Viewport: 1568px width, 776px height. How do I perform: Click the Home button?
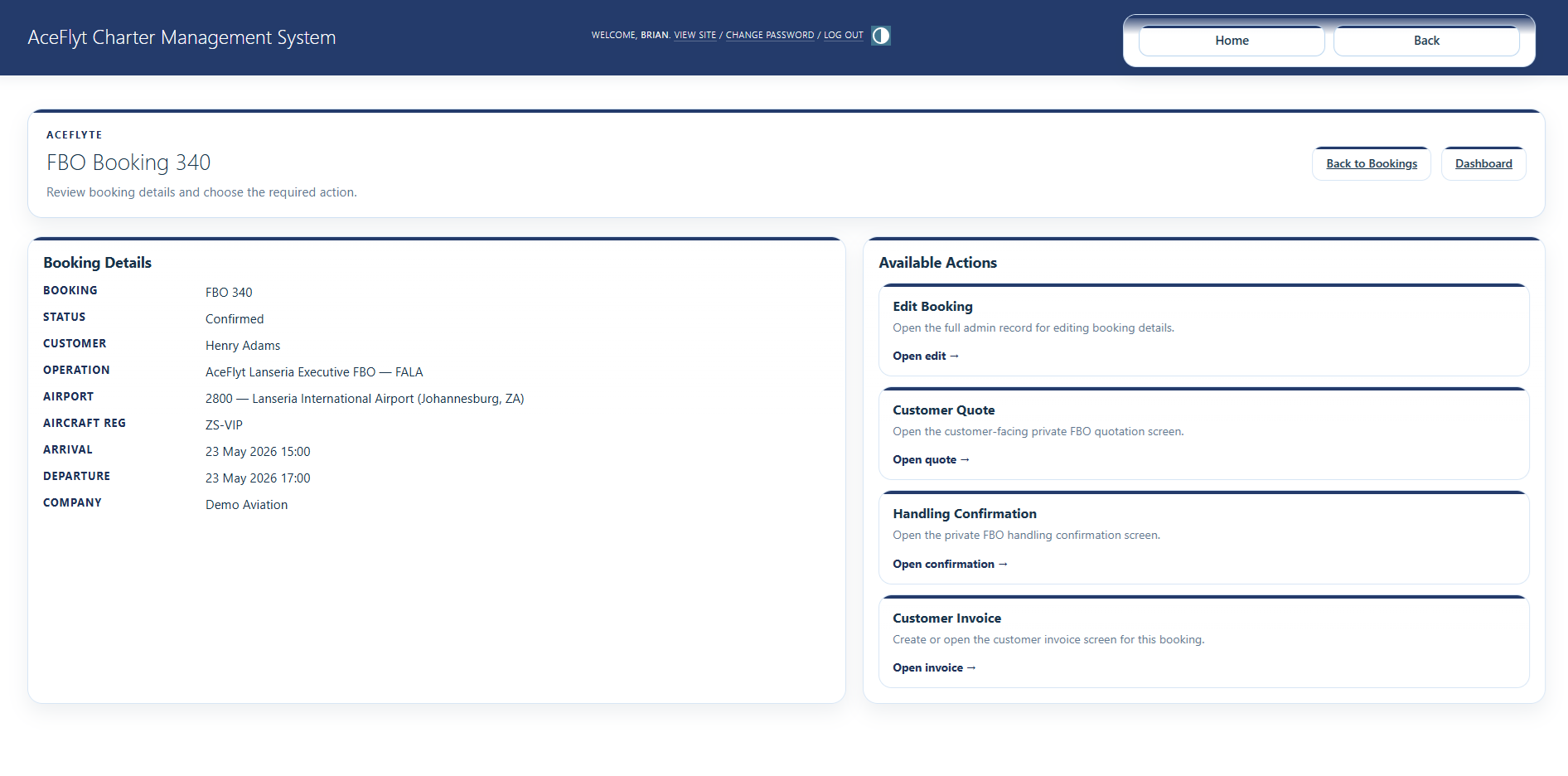[1232, 41]
